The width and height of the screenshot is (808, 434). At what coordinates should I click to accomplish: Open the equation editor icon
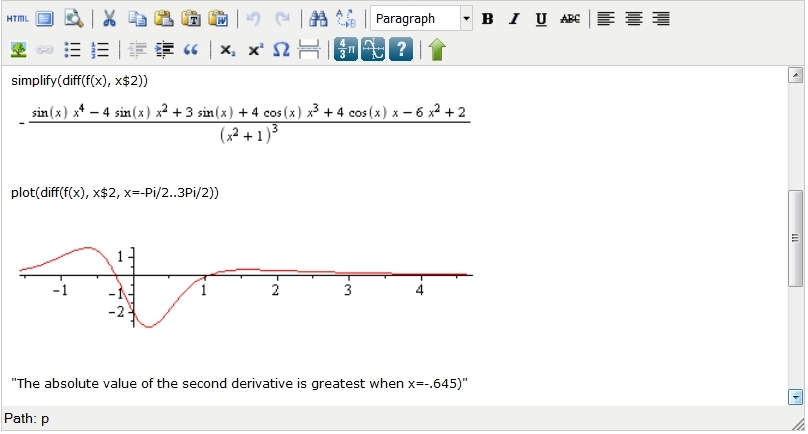click(346, 49)
